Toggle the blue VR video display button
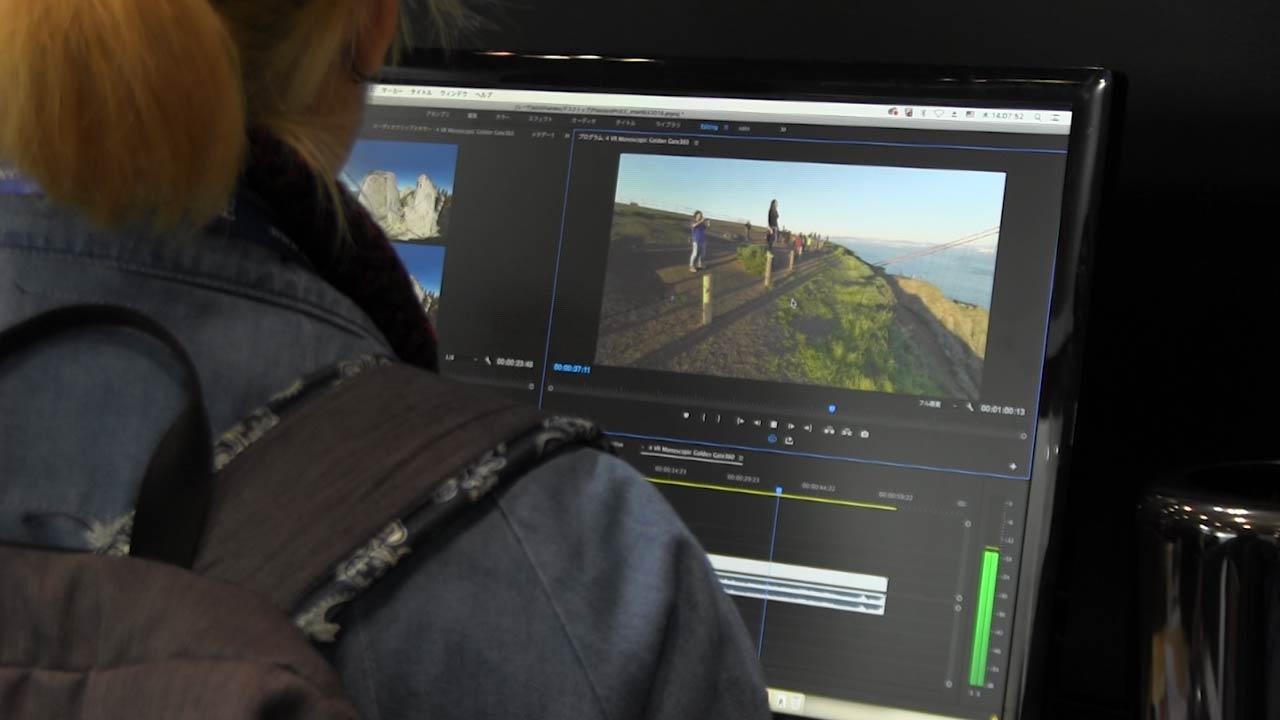 [x=772, y=438]
